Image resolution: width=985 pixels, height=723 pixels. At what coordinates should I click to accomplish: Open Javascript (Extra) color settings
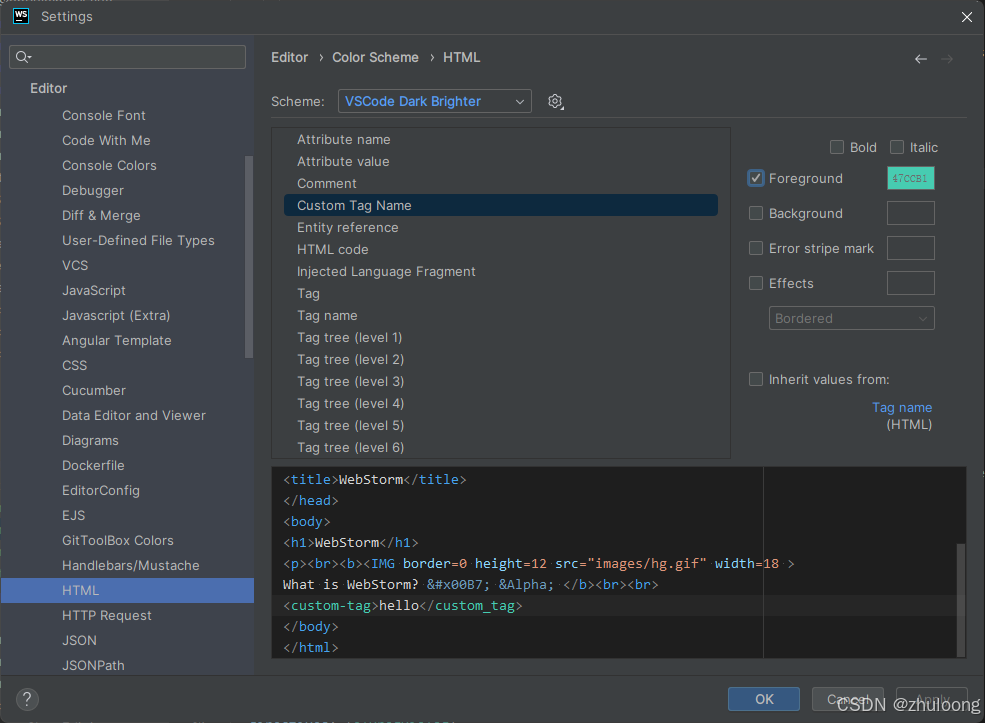(116, 315)
